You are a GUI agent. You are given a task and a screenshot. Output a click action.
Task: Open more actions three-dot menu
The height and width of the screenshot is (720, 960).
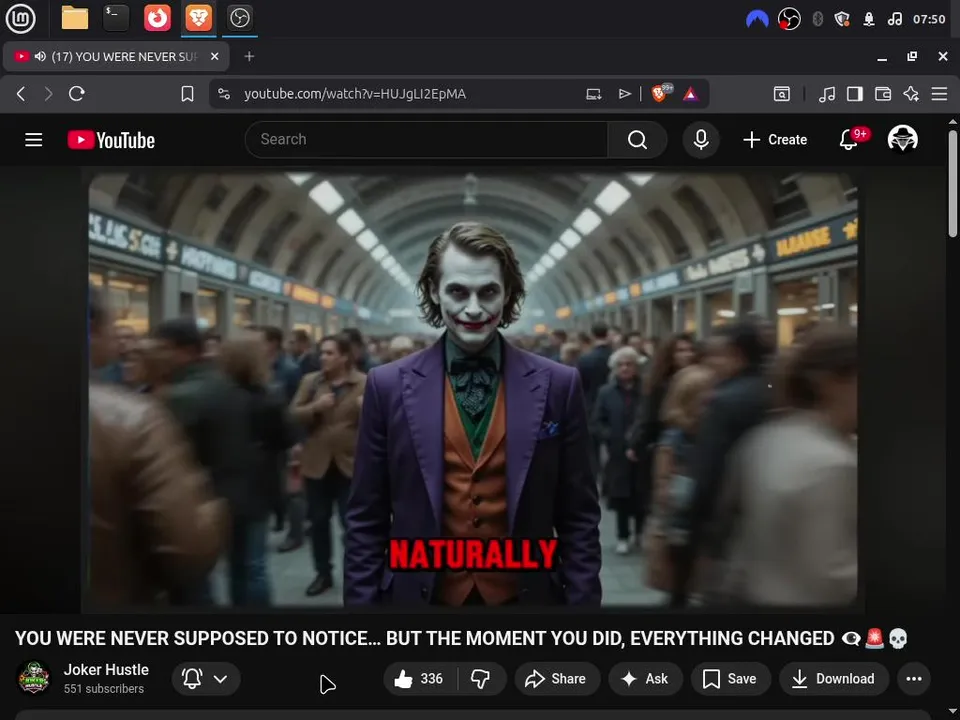(914, 678)
